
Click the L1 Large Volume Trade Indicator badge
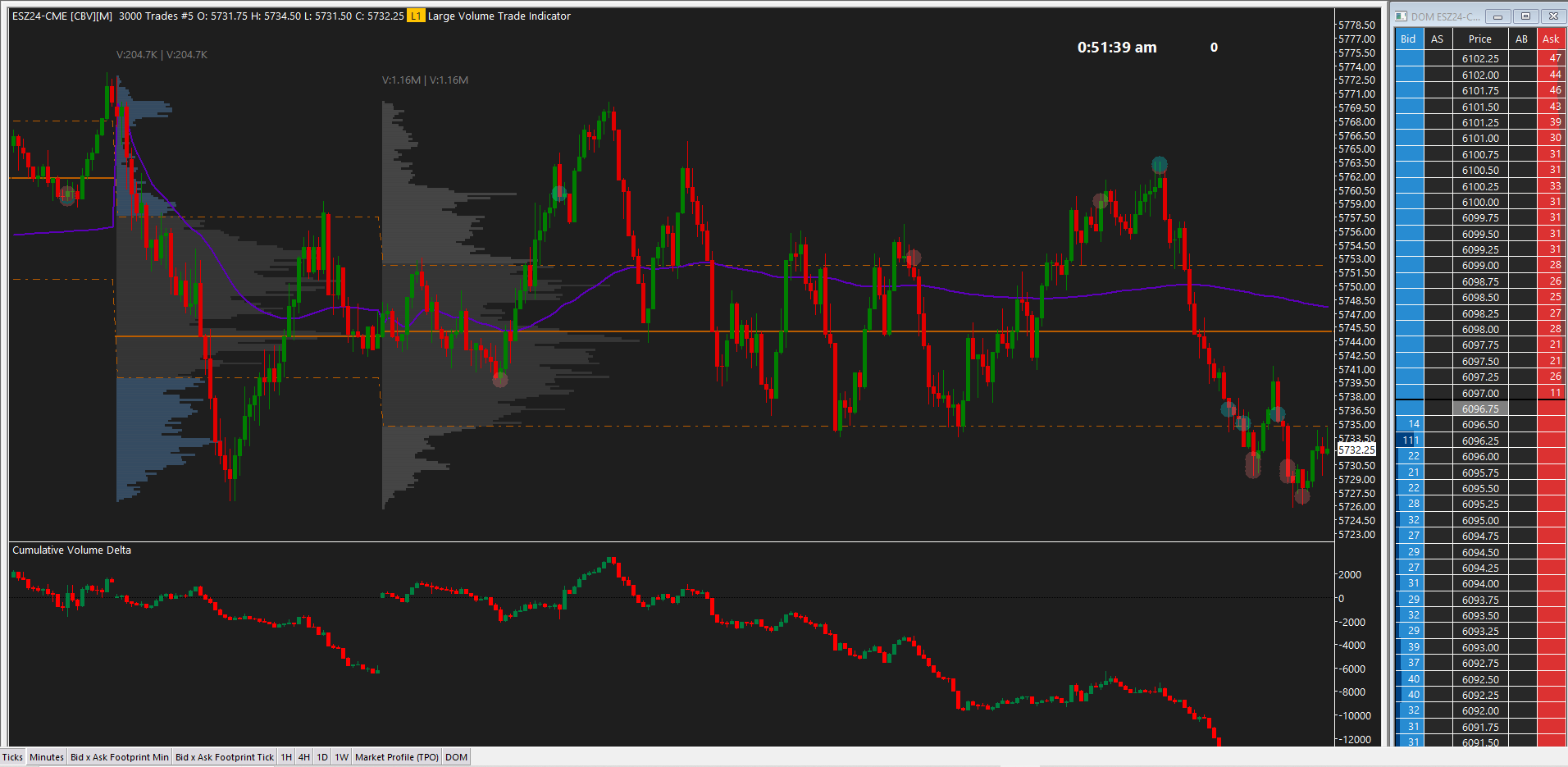417,16
